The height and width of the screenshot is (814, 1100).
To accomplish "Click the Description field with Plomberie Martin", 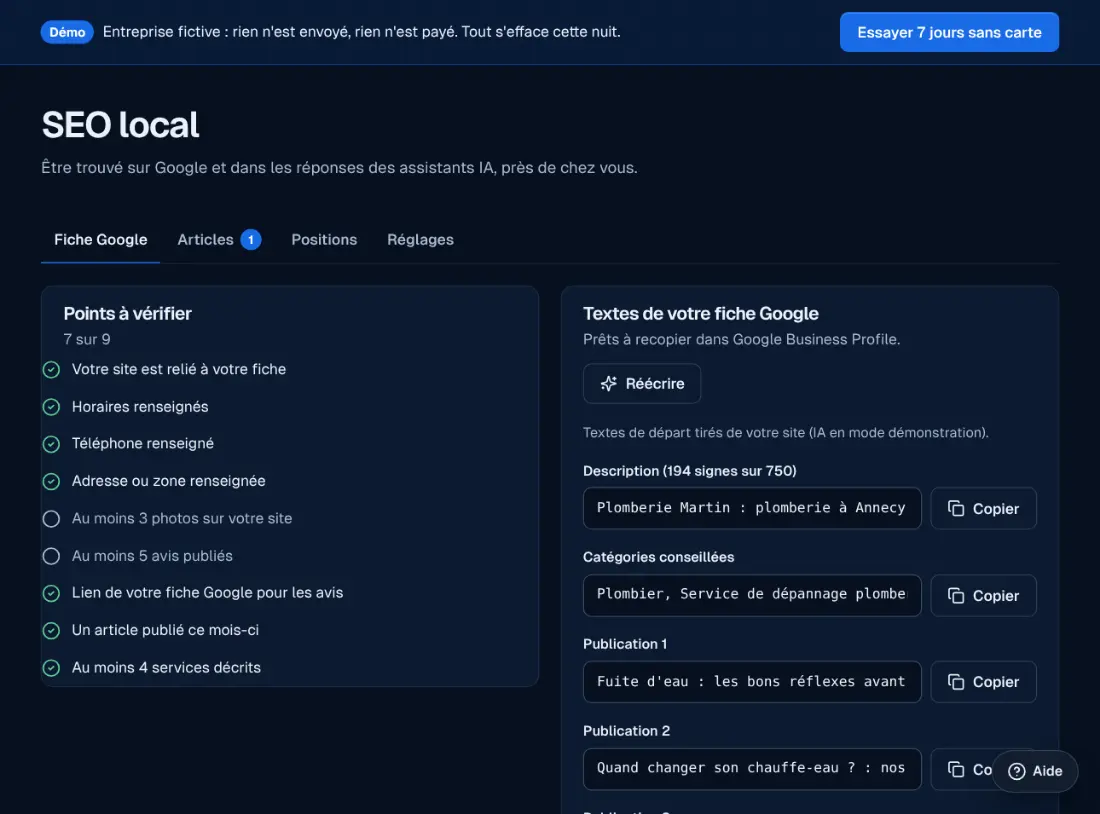I will 752,508.
